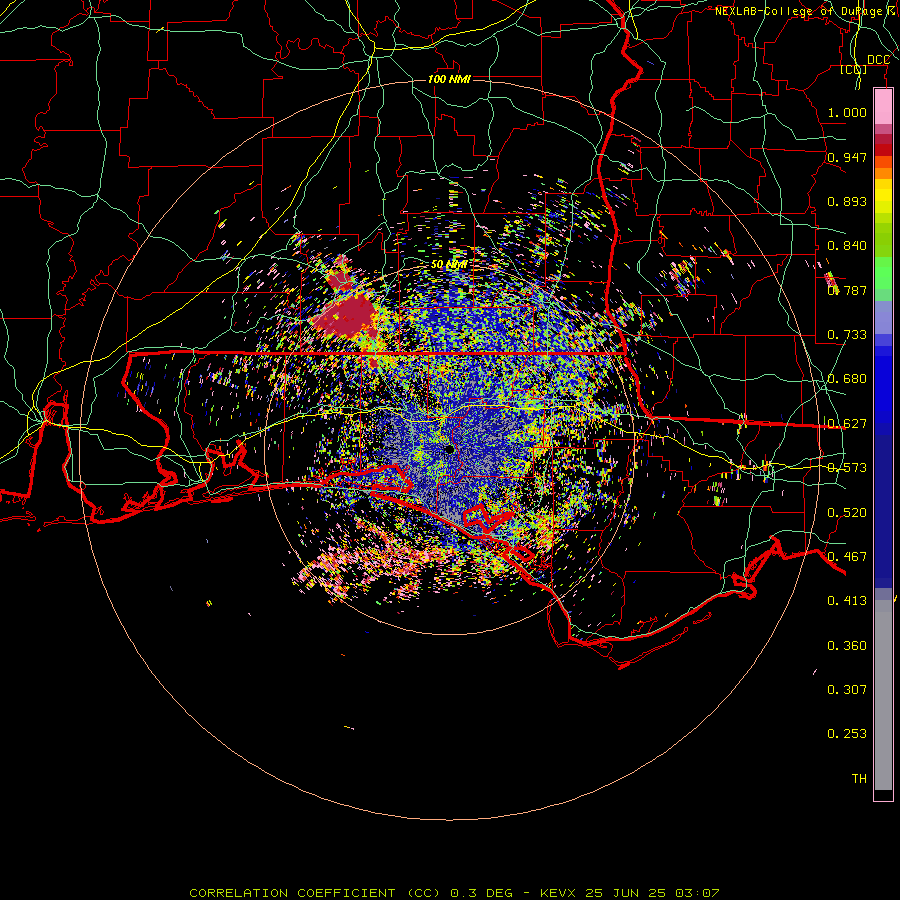Click the 0.413 value on the legend
Viewport: 900px width, 900px height.
847,601
